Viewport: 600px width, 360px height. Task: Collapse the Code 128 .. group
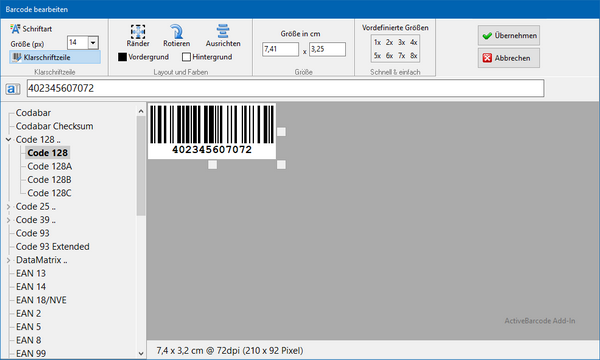(8, 140)
